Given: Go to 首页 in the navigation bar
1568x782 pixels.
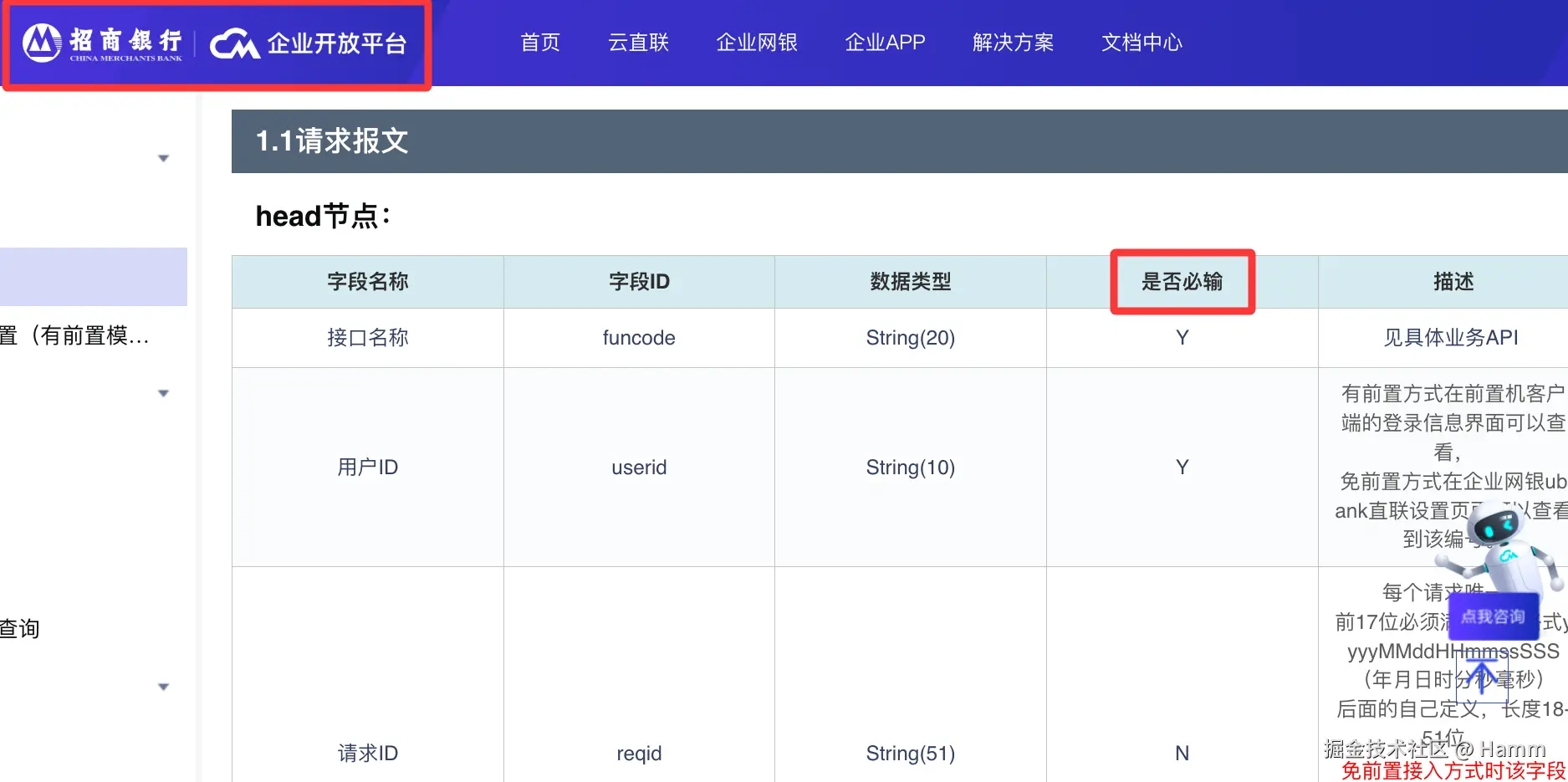Looking at the screenshot, I should coord(540,43).
